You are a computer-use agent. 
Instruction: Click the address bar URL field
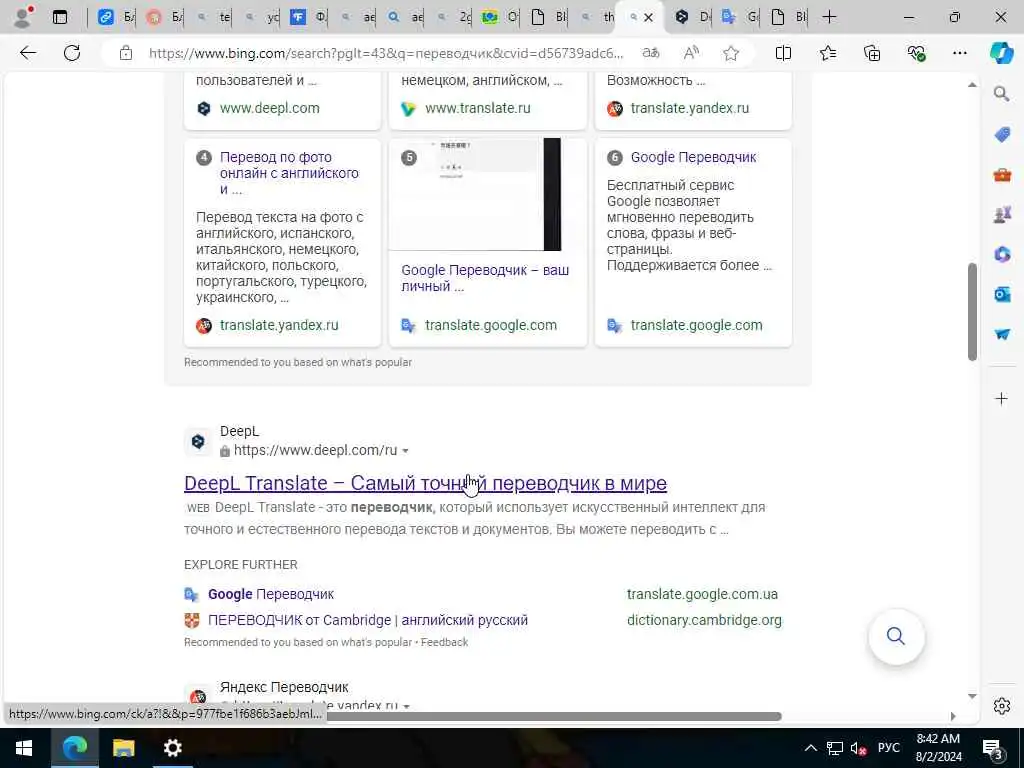point(385,53)
